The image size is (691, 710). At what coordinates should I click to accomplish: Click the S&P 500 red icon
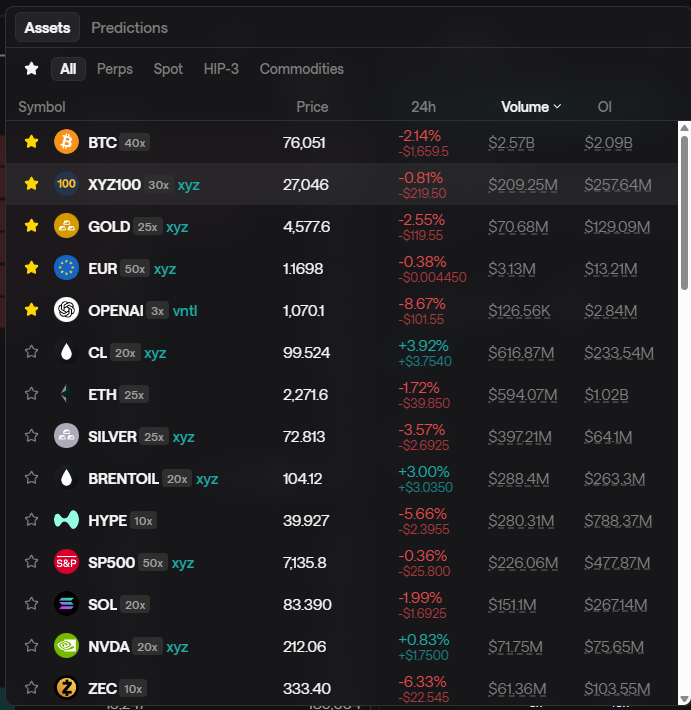pos(66,562)
